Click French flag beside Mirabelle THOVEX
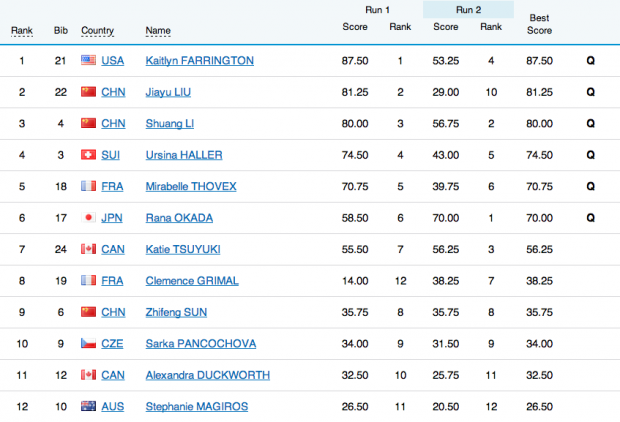This screenshot has height=422, width=620. tap(88, 186)
